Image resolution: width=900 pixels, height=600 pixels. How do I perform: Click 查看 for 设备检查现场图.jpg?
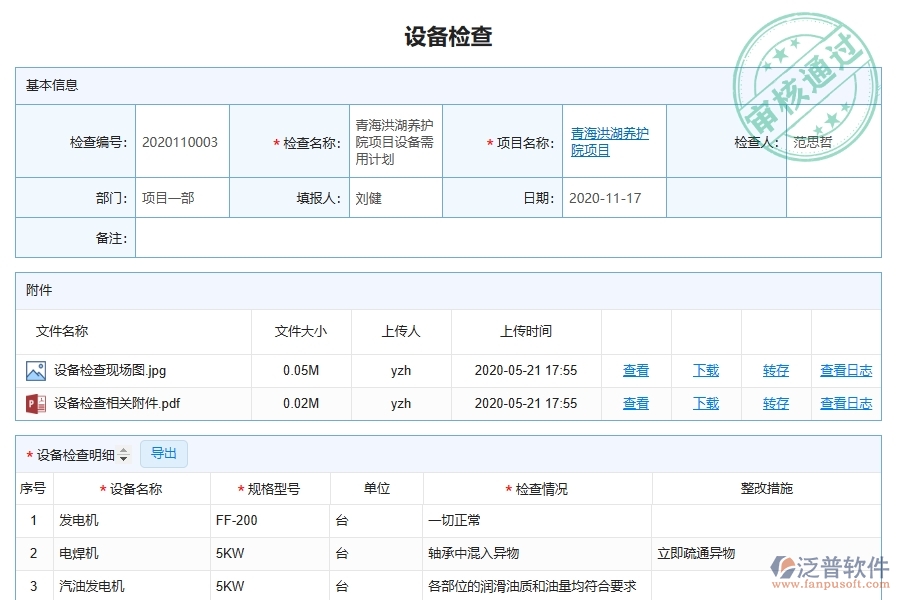[635, 370]
